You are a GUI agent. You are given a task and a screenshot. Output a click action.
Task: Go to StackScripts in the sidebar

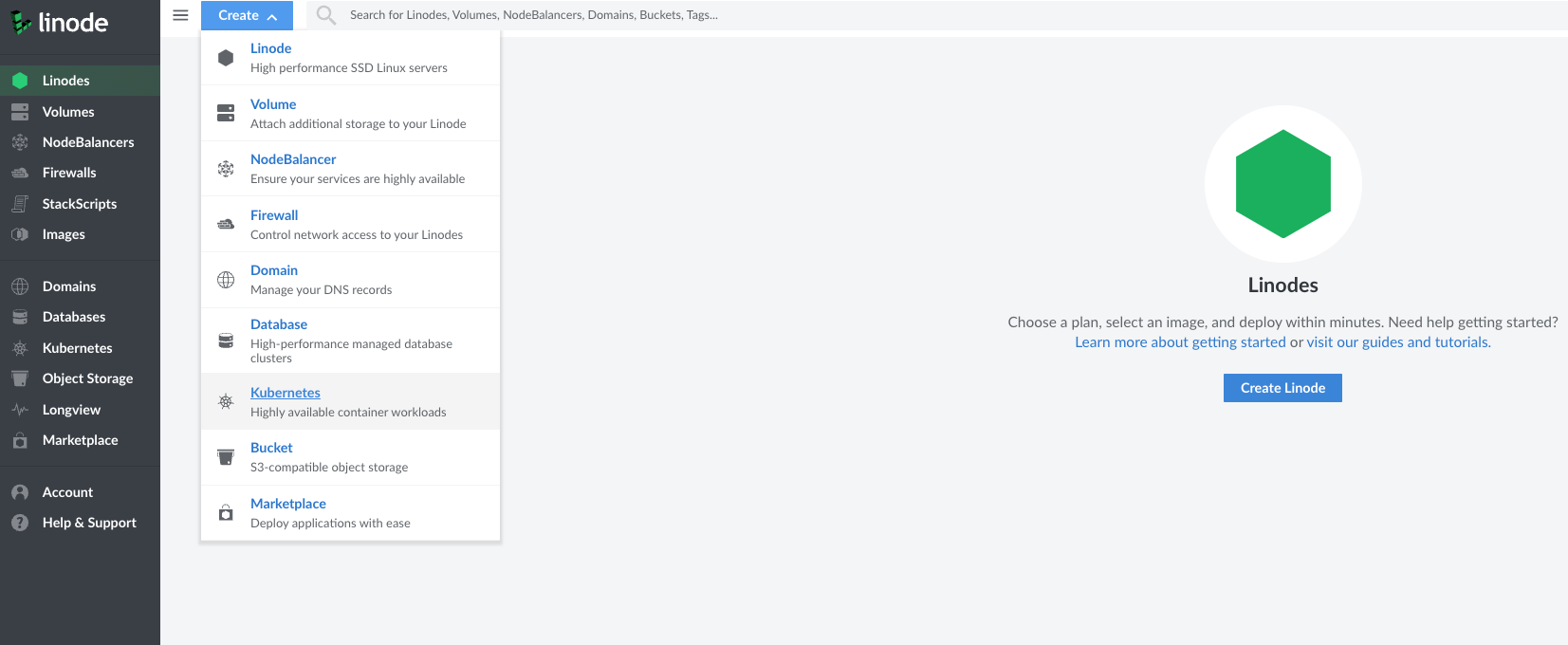point(80,204)
